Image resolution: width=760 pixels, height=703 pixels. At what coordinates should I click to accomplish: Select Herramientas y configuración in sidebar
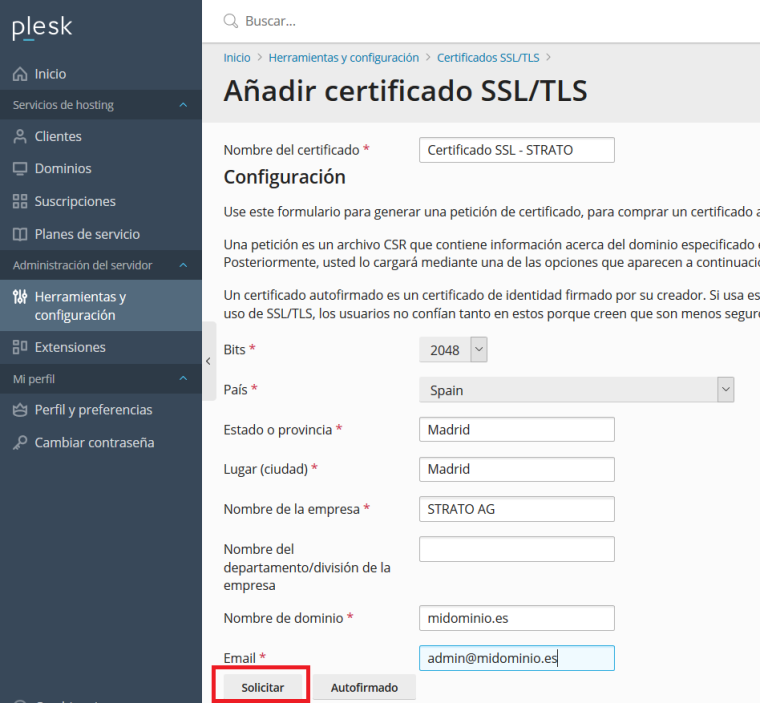pos(101,305)
